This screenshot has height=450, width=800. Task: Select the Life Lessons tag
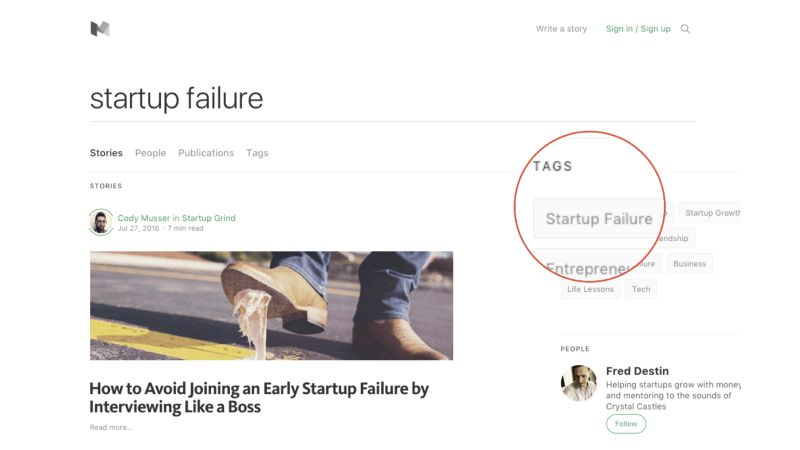590,289
